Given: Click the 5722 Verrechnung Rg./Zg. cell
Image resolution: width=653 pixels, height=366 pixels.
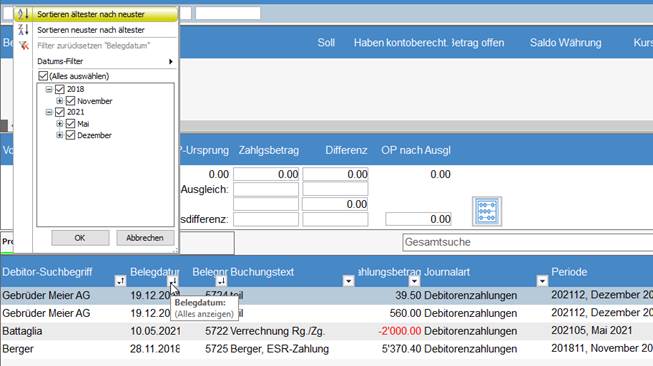Looking at the screenshot, I should (265, 331).
